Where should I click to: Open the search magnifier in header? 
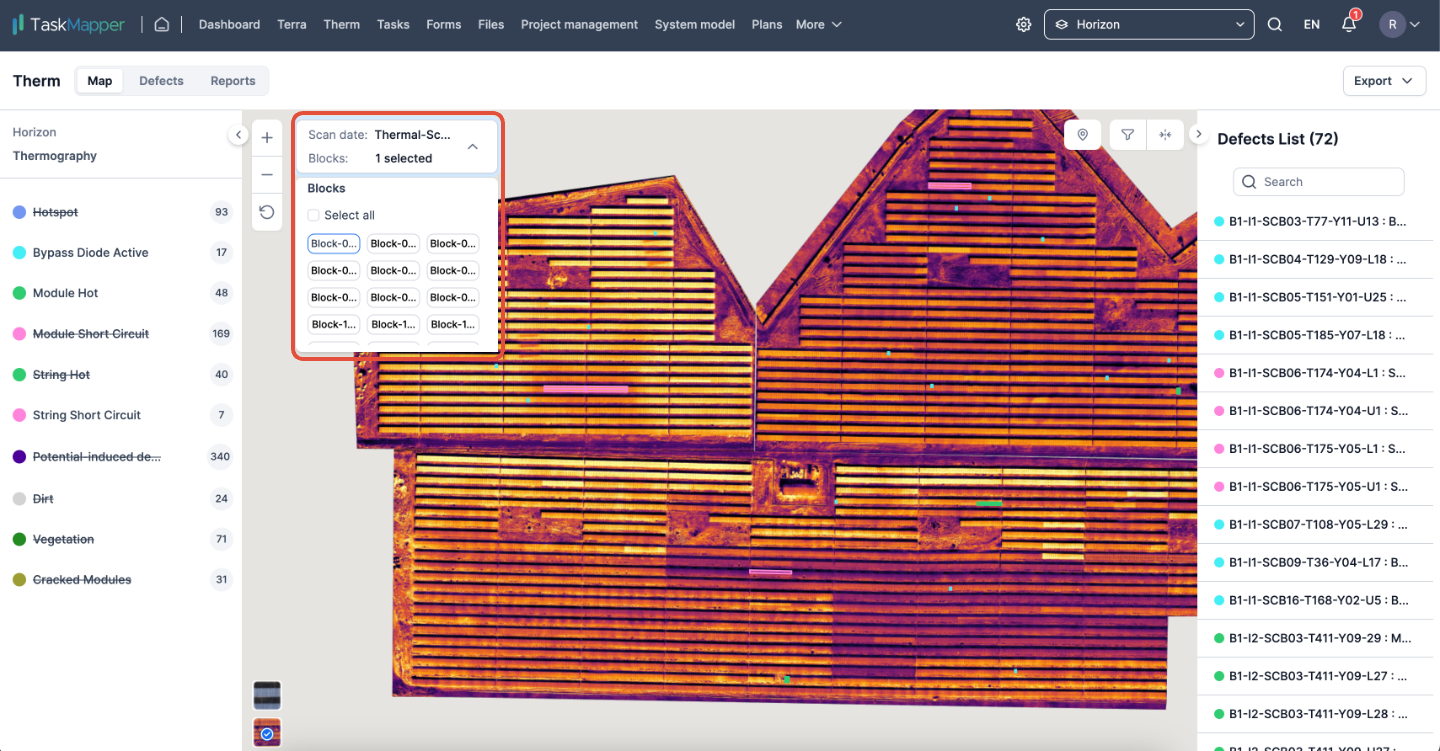1275,25
